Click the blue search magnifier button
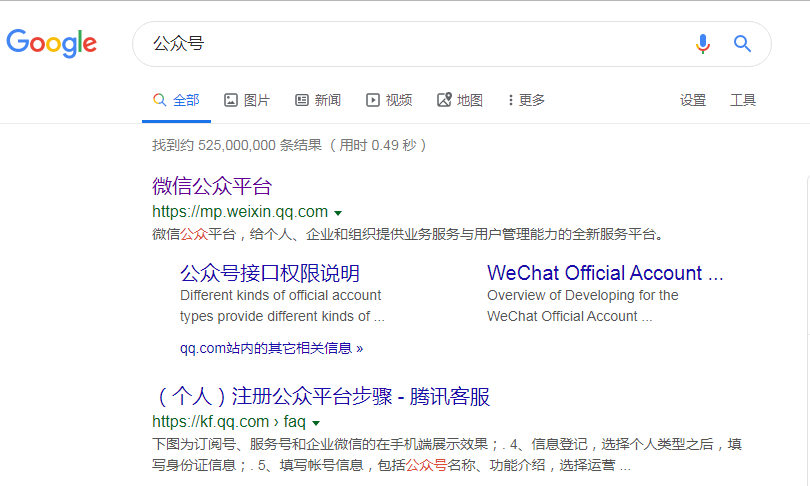The width and height of the screenshot is (810, 486). pos(742,44)
